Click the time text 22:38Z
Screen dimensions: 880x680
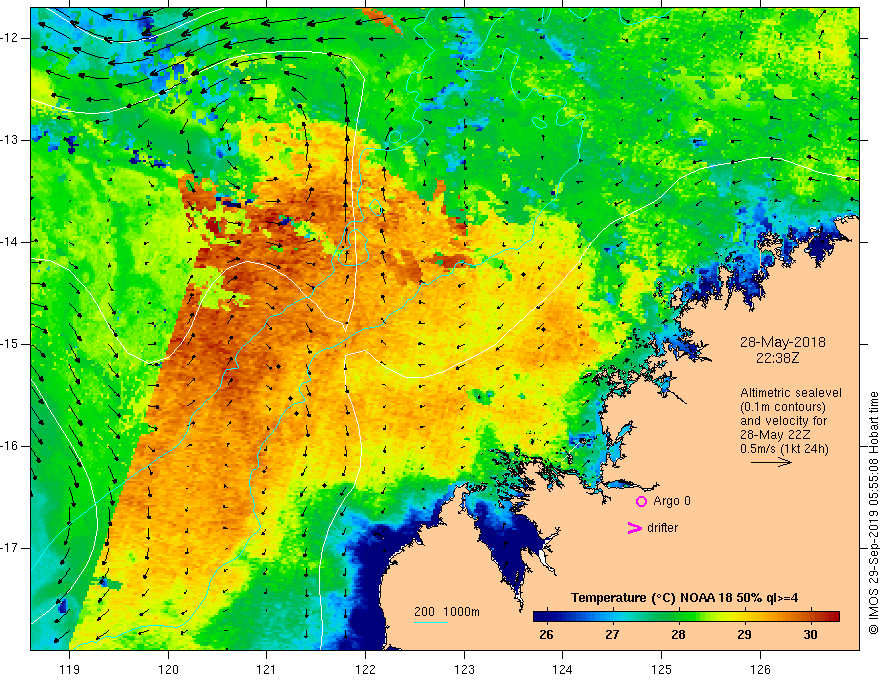[777, 357]
